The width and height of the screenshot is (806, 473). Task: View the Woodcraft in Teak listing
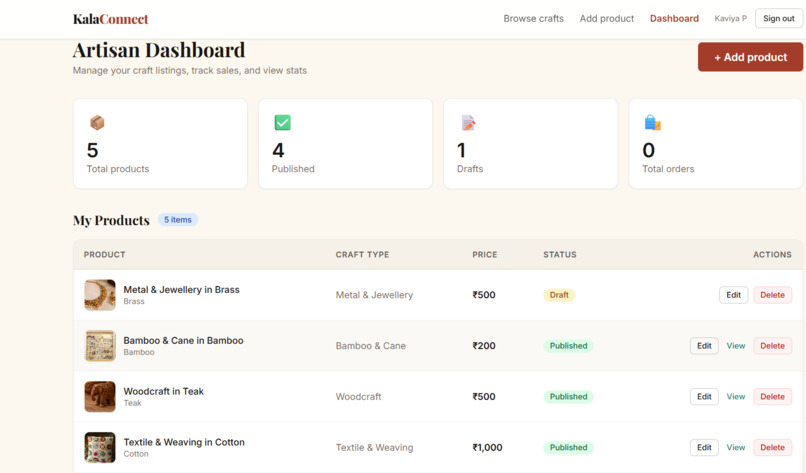(736, 396)
